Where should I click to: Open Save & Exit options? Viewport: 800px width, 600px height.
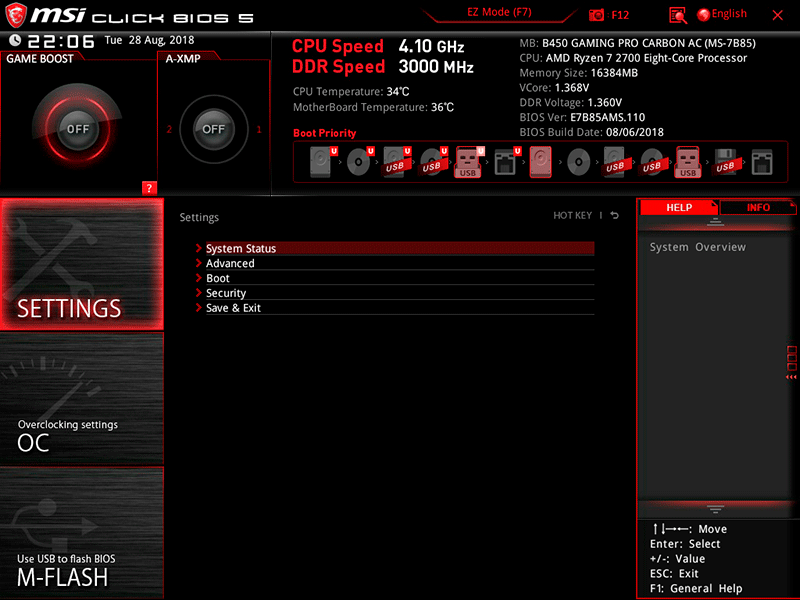(240, 308)
